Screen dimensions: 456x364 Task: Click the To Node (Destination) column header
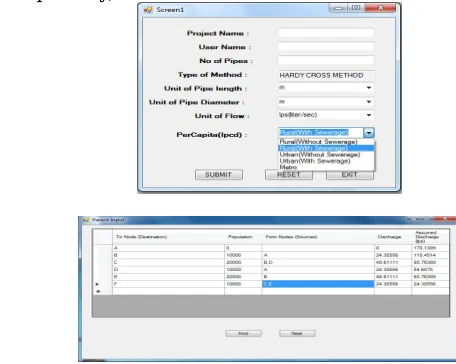168,237
